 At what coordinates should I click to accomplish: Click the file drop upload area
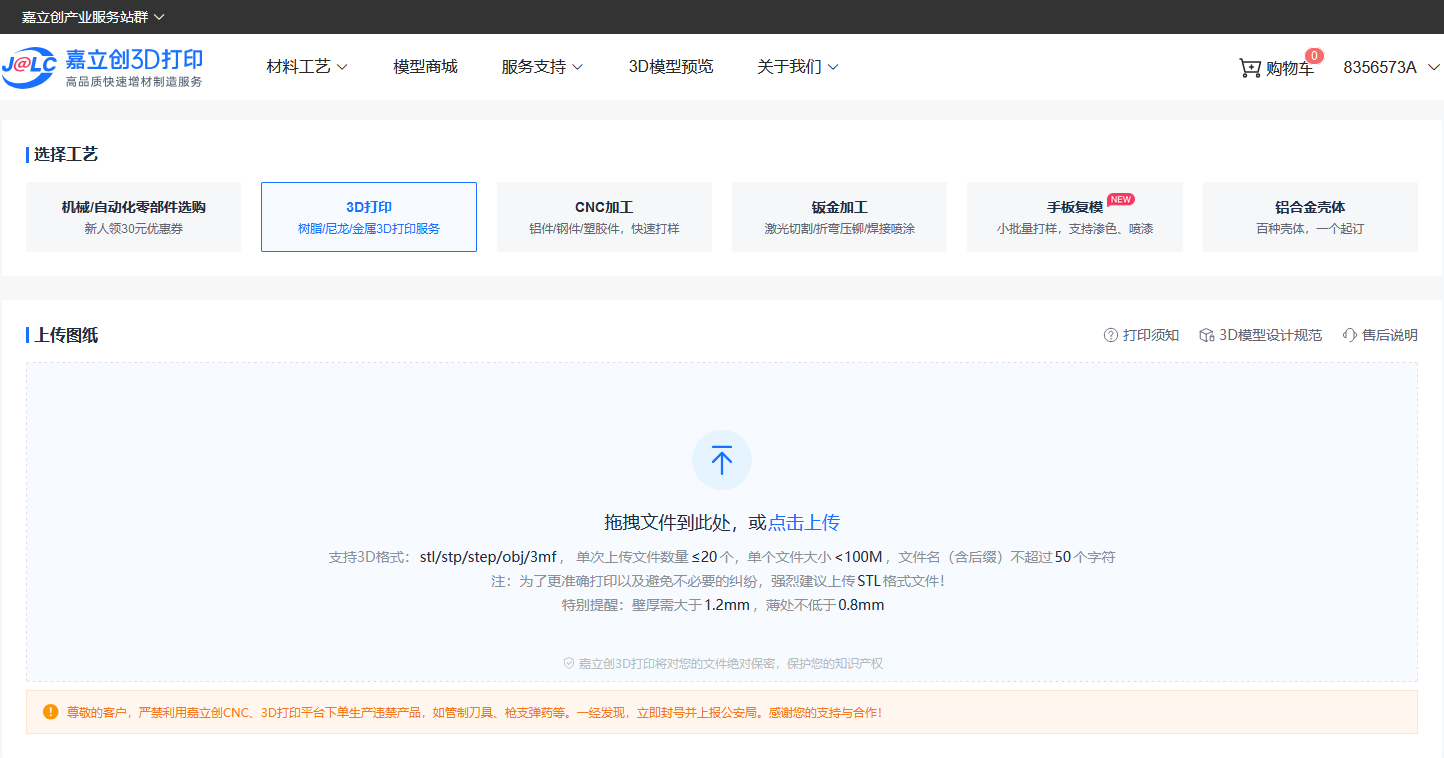tap(722, 522)
